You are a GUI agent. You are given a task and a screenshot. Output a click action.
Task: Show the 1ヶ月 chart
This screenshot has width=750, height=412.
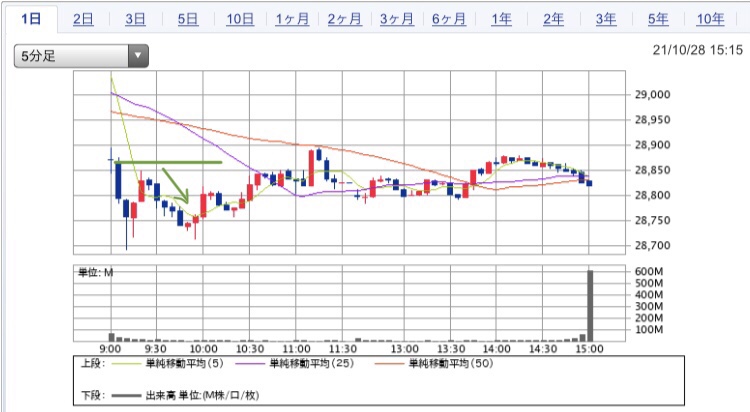click(292, 19)
